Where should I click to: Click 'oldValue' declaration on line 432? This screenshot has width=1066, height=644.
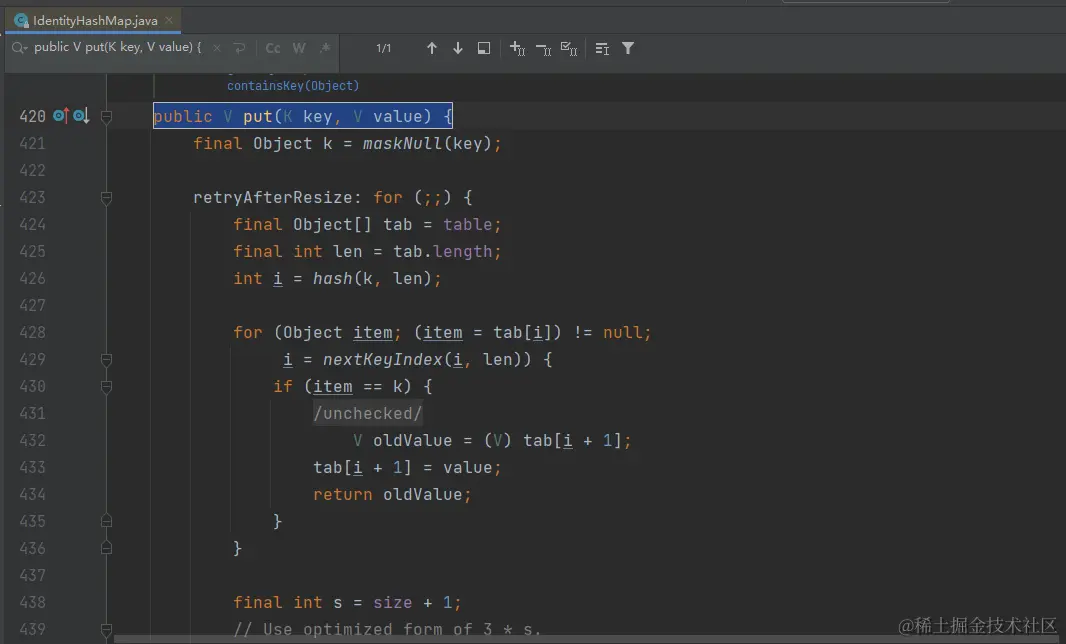[x=412, y=441]
